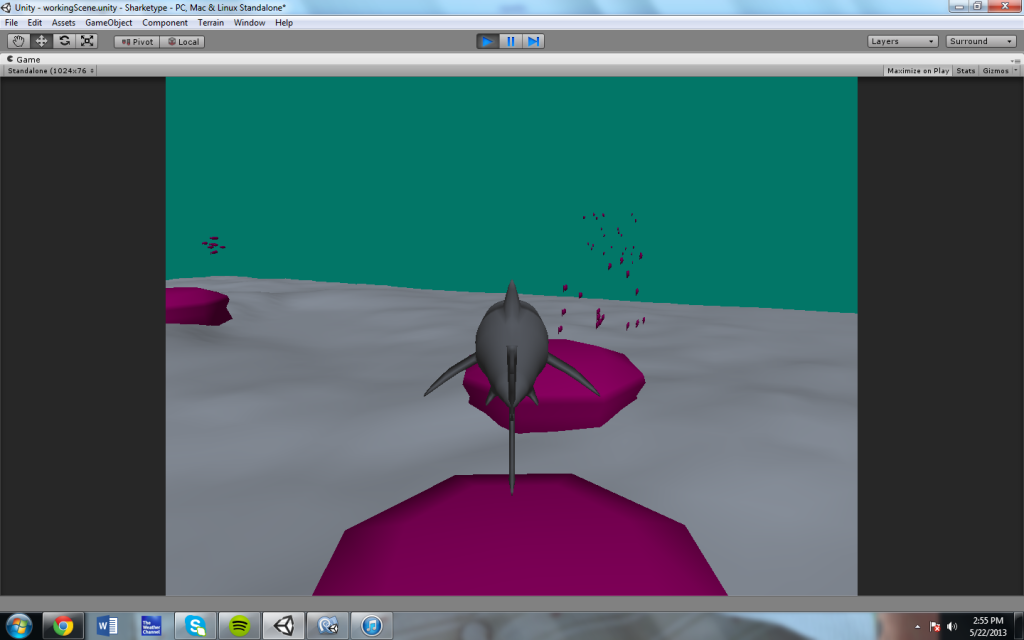Switch handle orientation with the Local toggle
The width and height of the screenshot is (1024, 640).
coord(181,41)
